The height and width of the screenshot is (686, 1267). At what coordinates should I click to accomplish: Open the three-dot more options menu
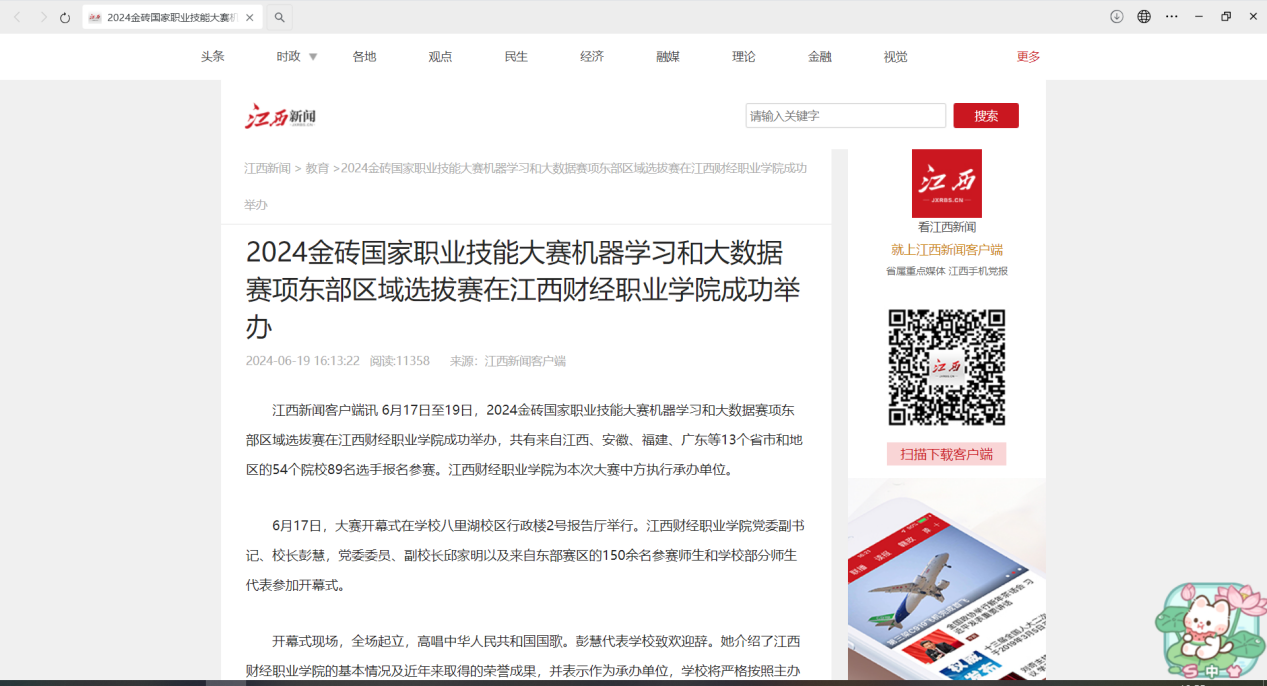pyautogui.click(x=1172, y=16)
